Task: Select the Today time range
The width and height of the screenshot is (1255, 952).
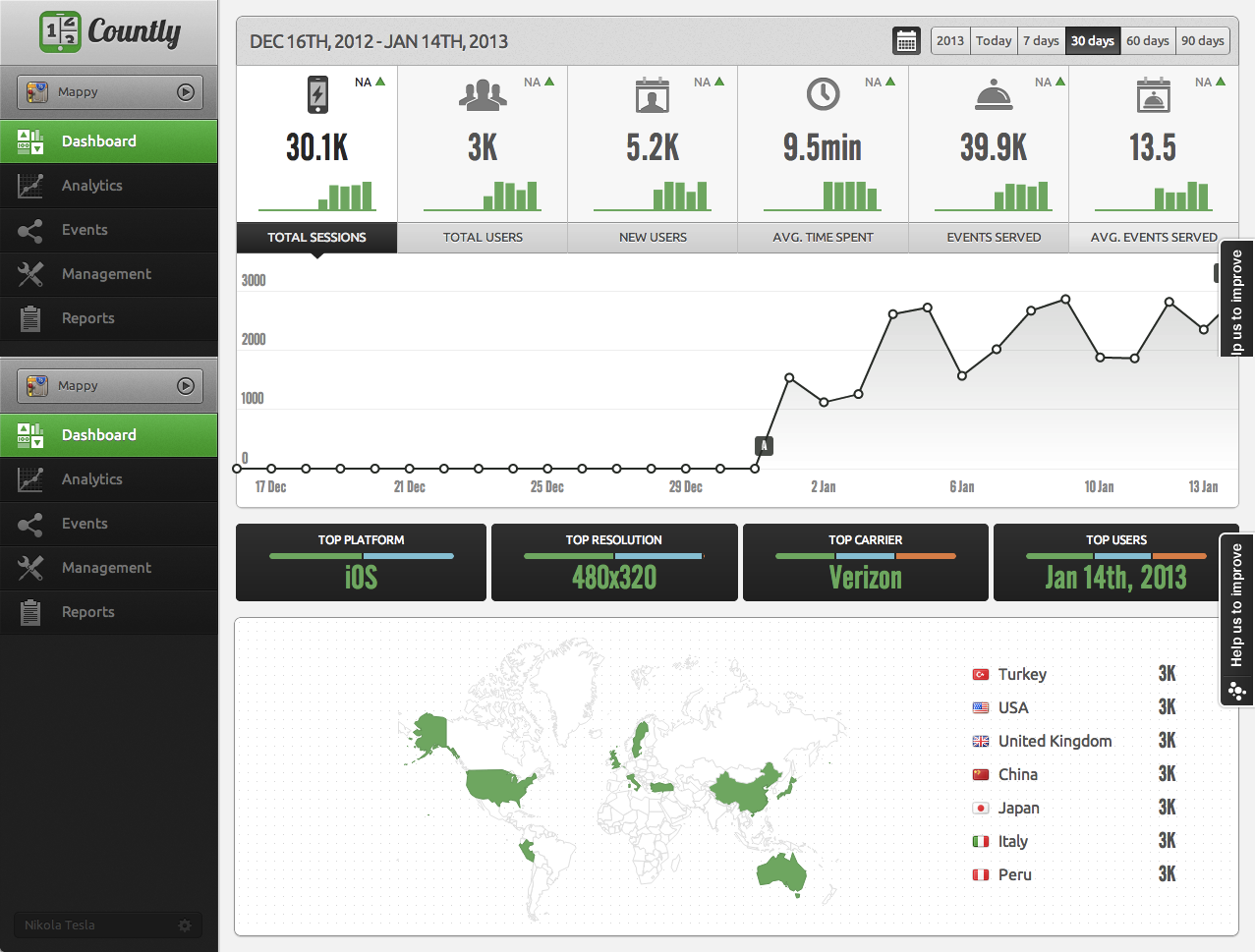Action: (x=994, y=41)
